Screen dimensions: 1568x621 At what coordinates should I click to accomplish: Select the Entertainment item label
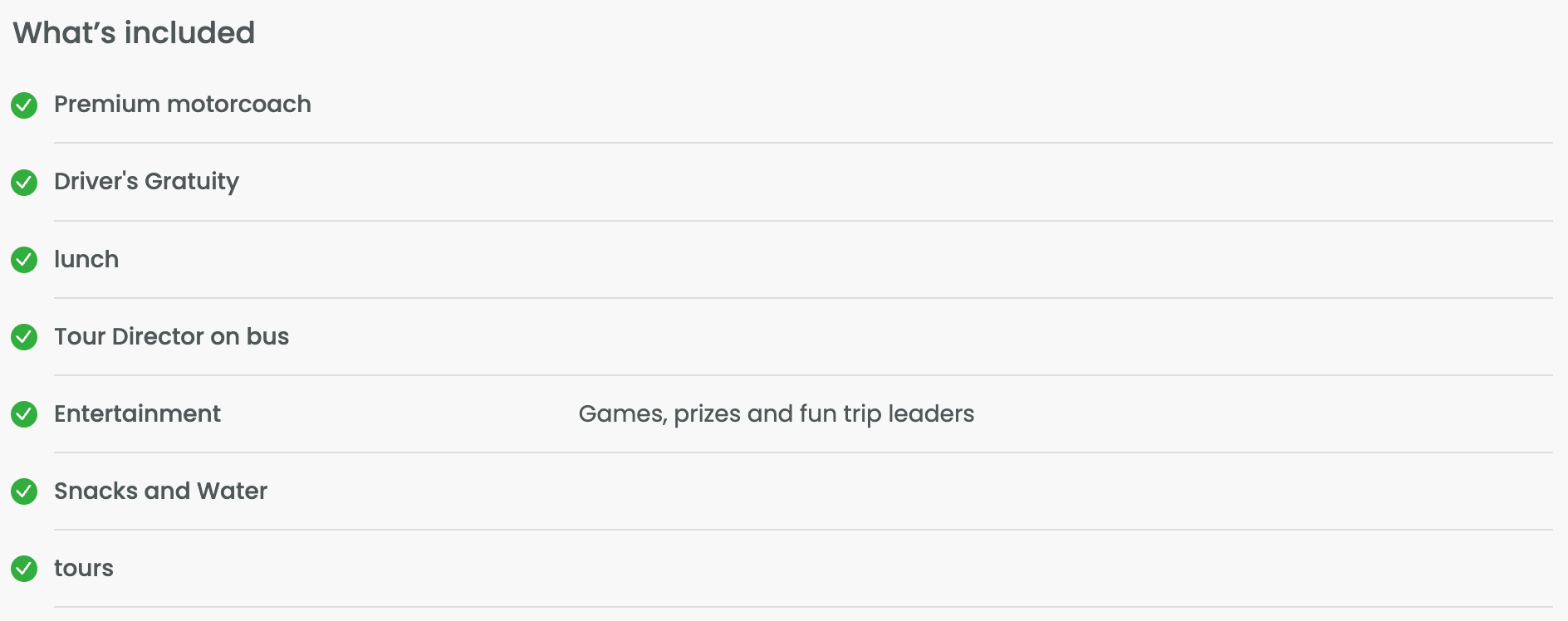pos(138,413)
